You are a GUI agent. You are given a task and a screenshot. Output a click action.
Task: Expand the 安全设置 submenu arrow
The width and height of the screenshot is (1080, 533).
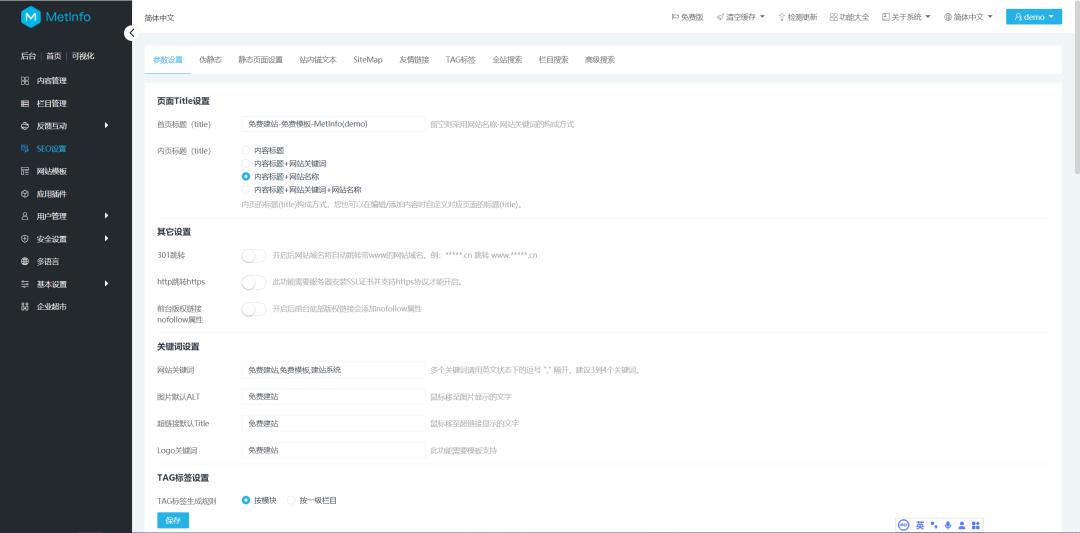pos(107,239)
